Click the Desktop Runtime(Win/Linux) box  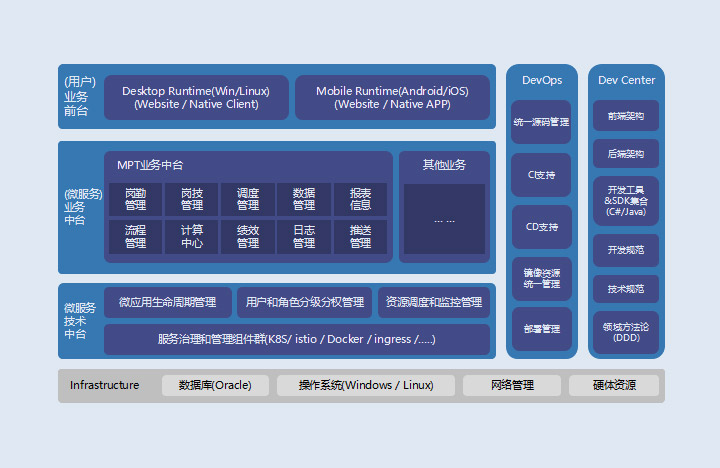pos(196,98)
